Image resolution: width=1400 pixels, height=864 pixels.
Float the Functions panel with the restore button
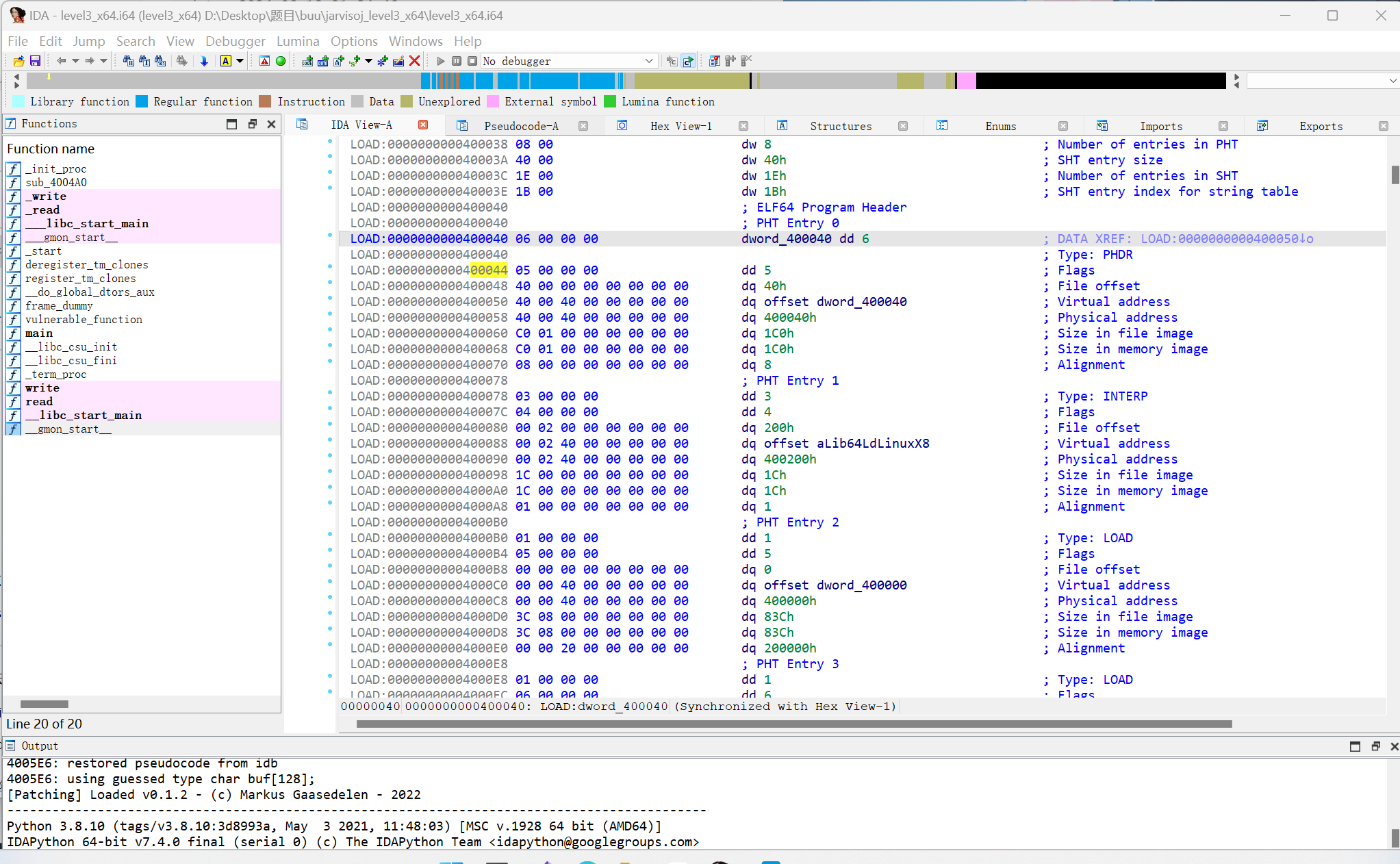252,124
